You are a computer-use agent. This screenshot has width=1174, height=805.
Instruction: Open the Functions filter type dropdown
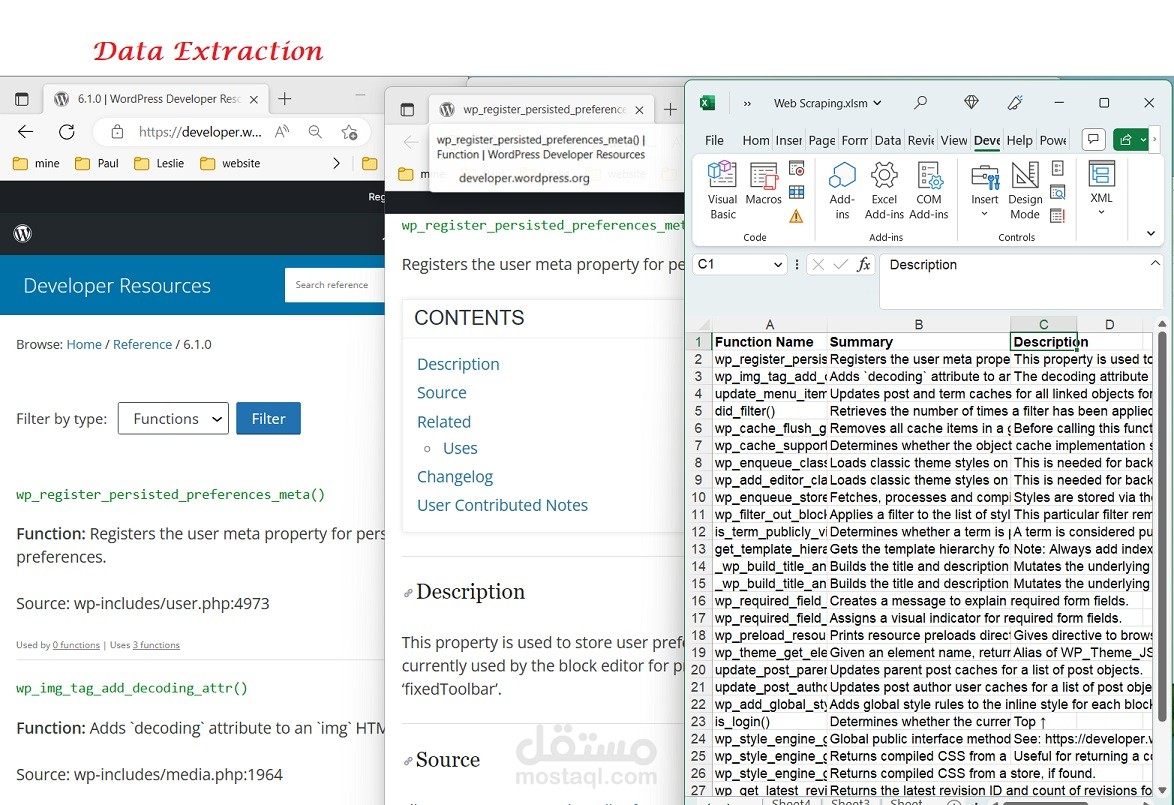point(173,419)
